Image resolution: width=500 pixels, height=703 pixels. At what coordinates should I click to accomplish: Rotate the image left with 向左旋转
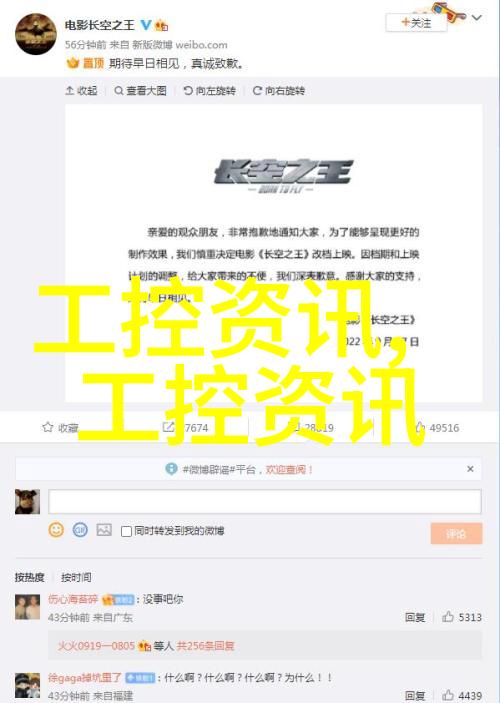tap(209, 91)
